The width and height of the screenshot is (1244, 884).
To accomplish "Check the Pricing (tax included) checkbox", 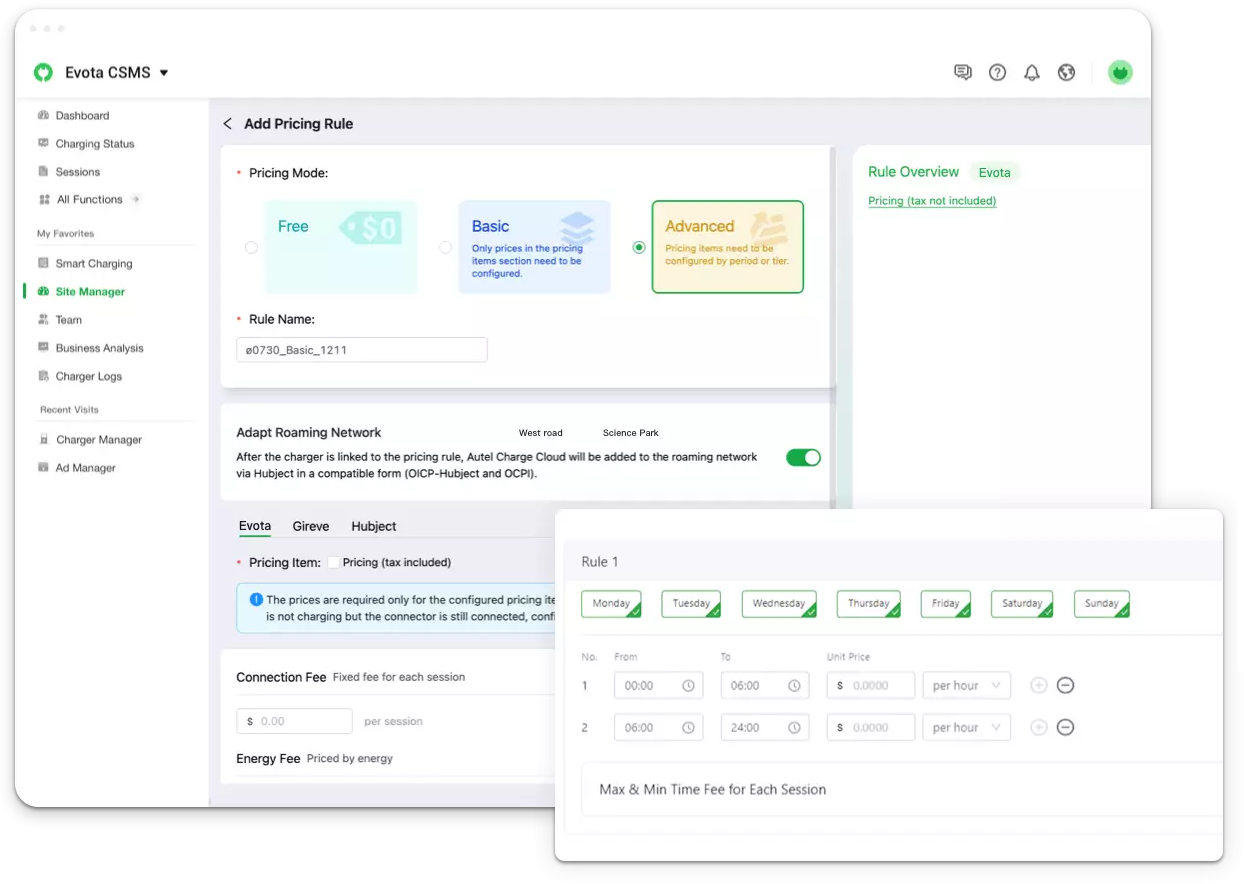I will click(x=336, y=562).
